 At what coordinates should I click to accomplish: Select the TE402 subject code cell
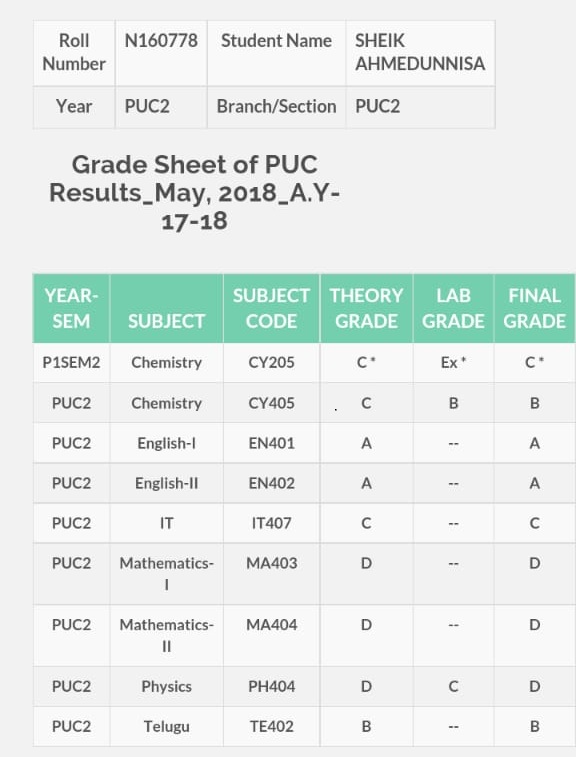[x=271, y=727]
